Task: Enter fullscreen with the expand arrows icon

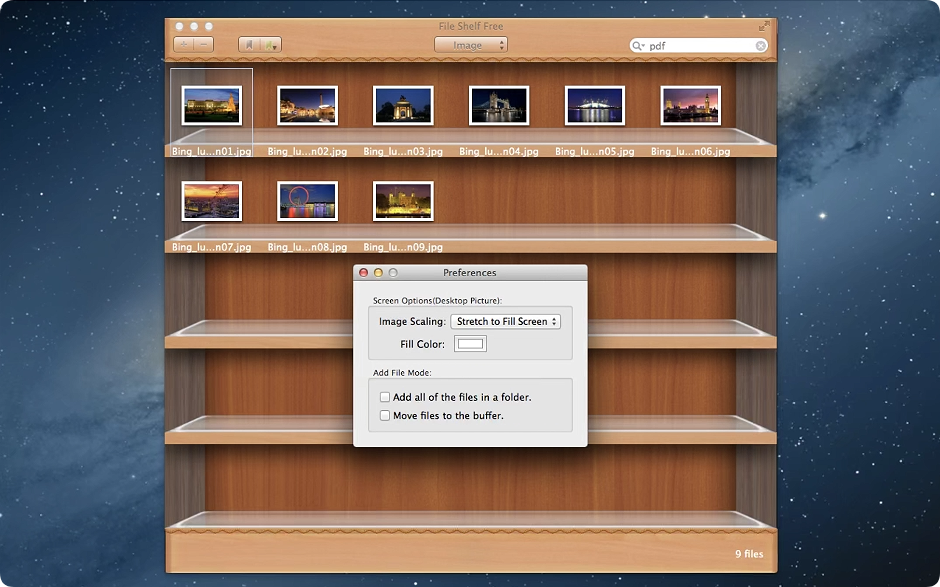Action: pos(764,26)
